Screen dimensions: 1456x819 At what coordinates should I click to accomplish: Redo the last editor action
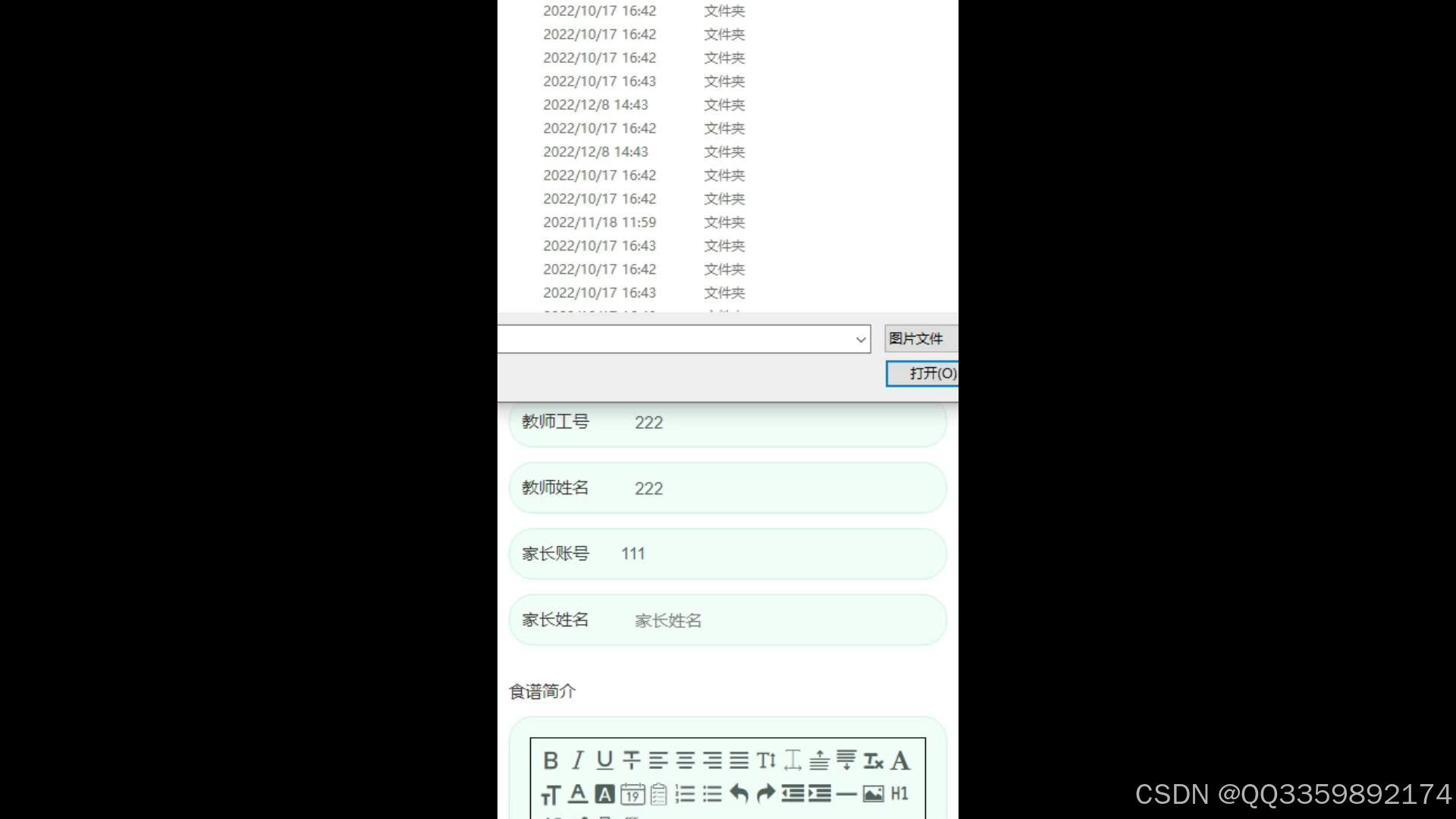(x=766, y=794)
